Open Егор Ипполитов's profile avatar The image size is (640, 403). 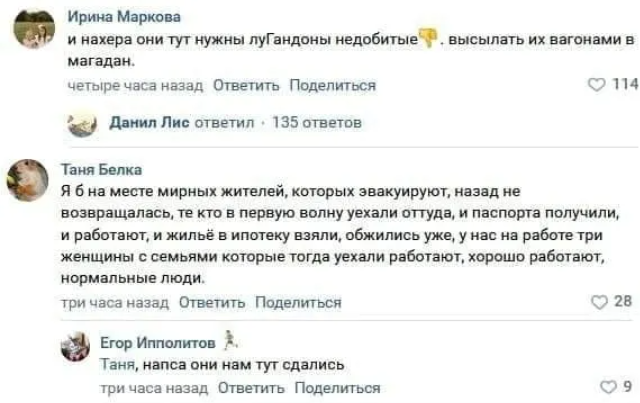75,346
